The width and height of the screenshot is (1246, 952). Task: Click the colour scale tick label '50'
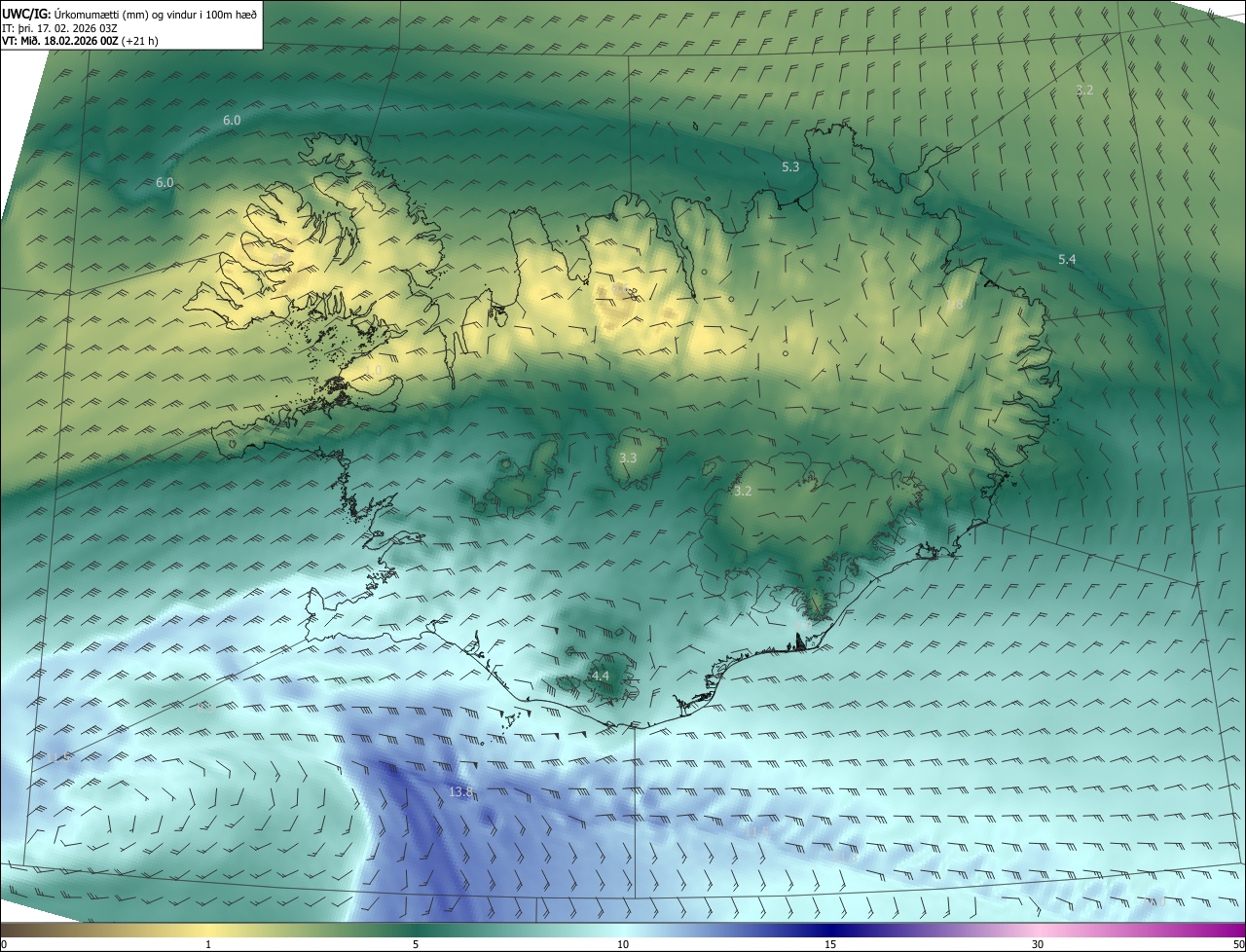tap(1238, 944)
